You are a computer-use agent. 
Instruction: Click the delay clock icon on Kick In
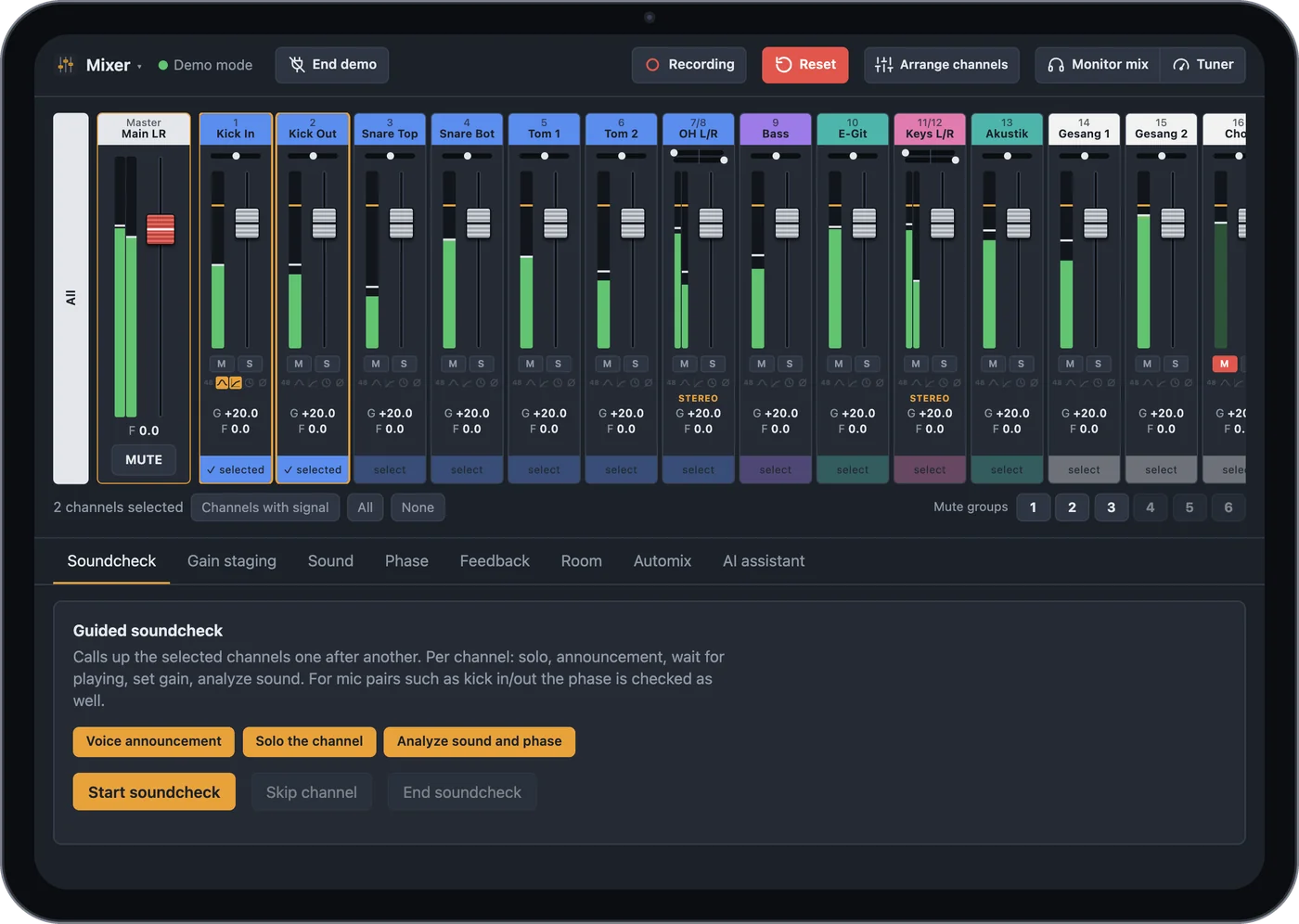click(x=249, y=382)
